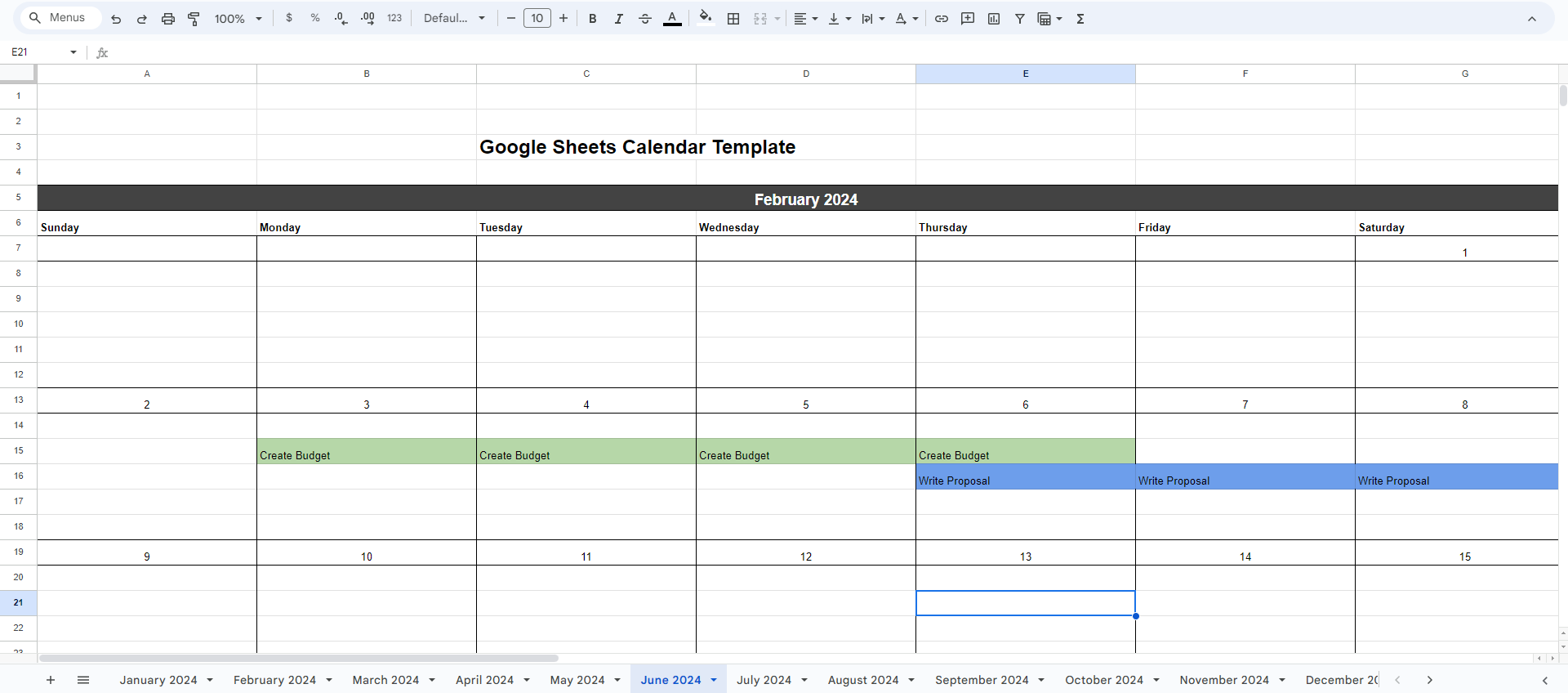Select Saturday's Write Proposal cell
1568x693 pixels.
click(x=1457, y=476)
